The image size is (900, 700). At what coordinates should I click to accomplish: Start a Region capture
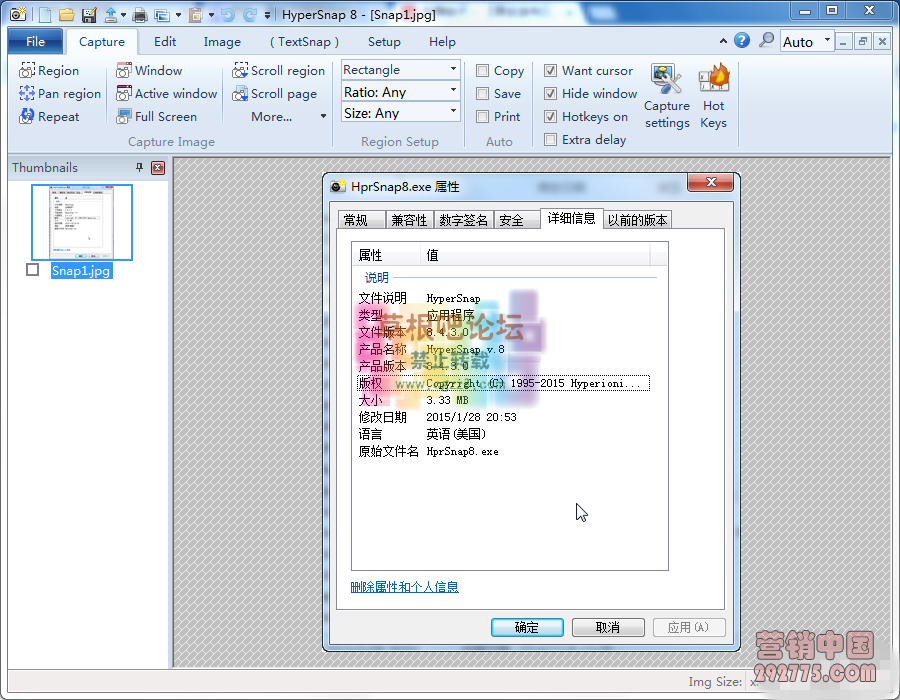click(49, 71)
